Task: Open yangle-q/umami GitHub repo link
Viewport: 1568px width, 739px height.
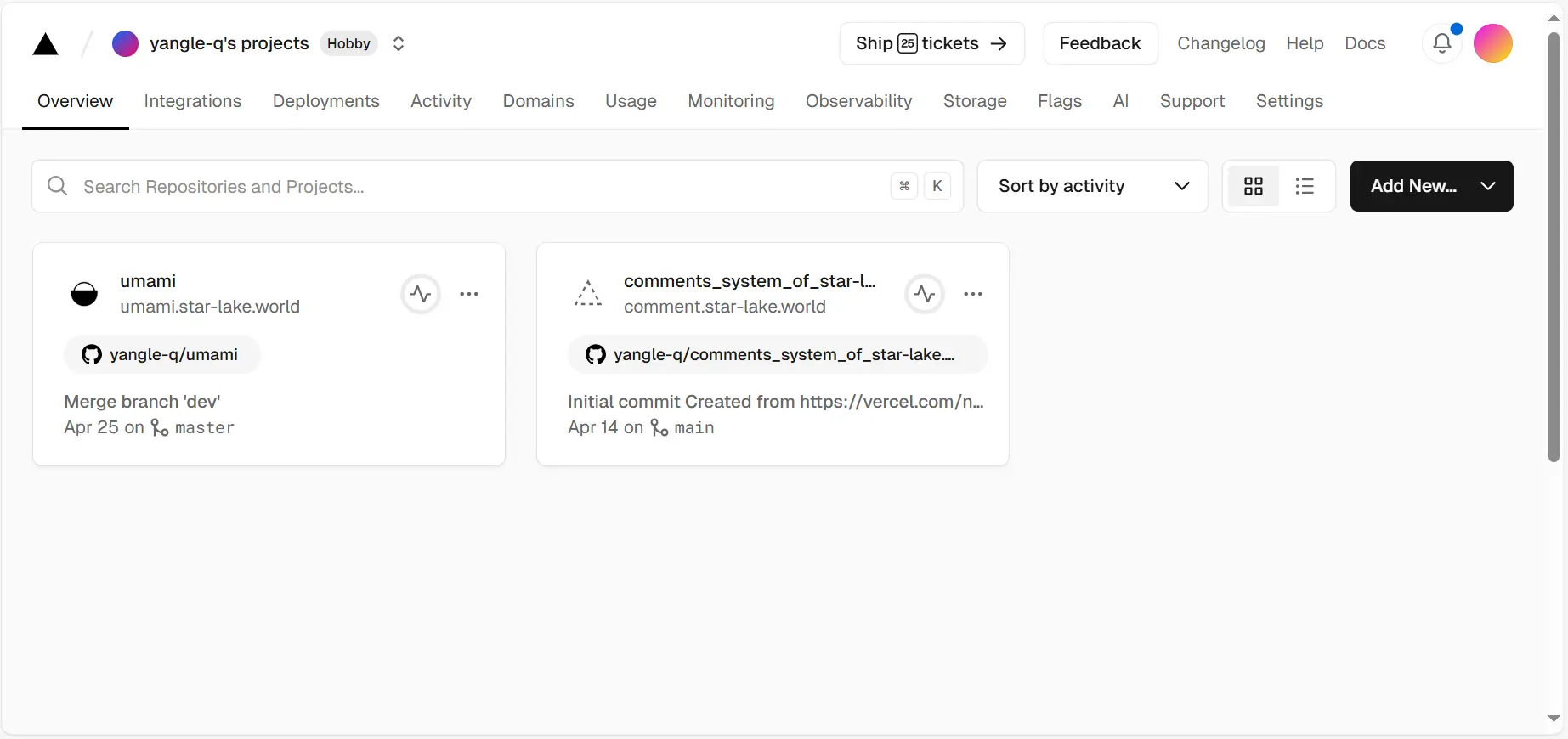Action: click(161, 354)
